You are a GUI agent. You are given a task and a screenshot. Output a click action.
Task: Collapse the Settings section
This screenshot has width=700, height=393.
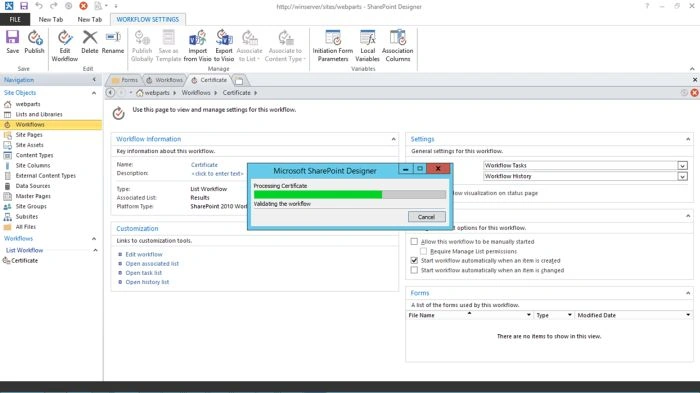[688, 139]
